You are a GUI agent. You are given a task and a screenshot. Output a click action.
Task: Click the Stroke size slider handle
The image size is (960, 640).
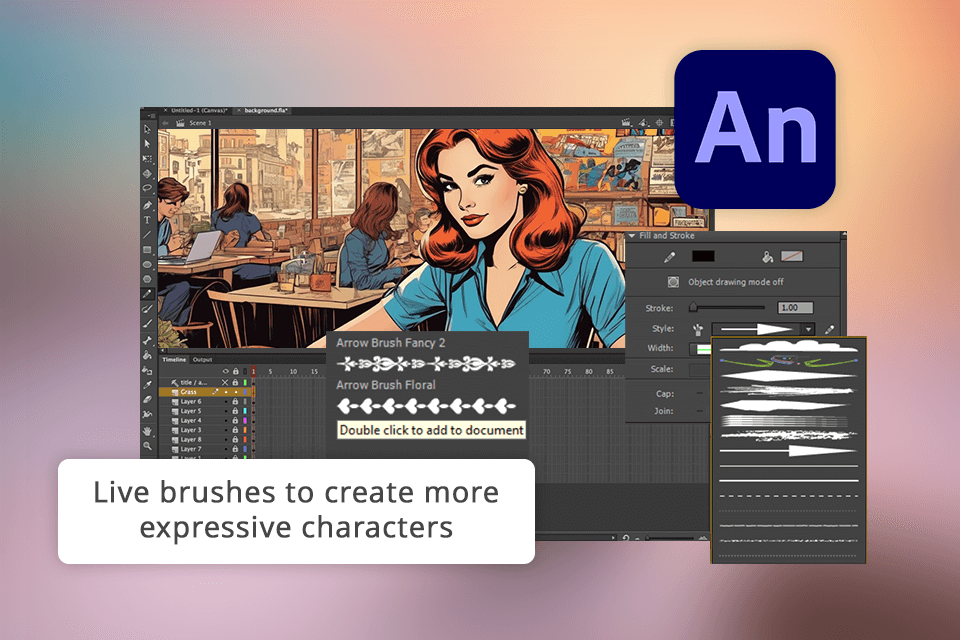693,307
